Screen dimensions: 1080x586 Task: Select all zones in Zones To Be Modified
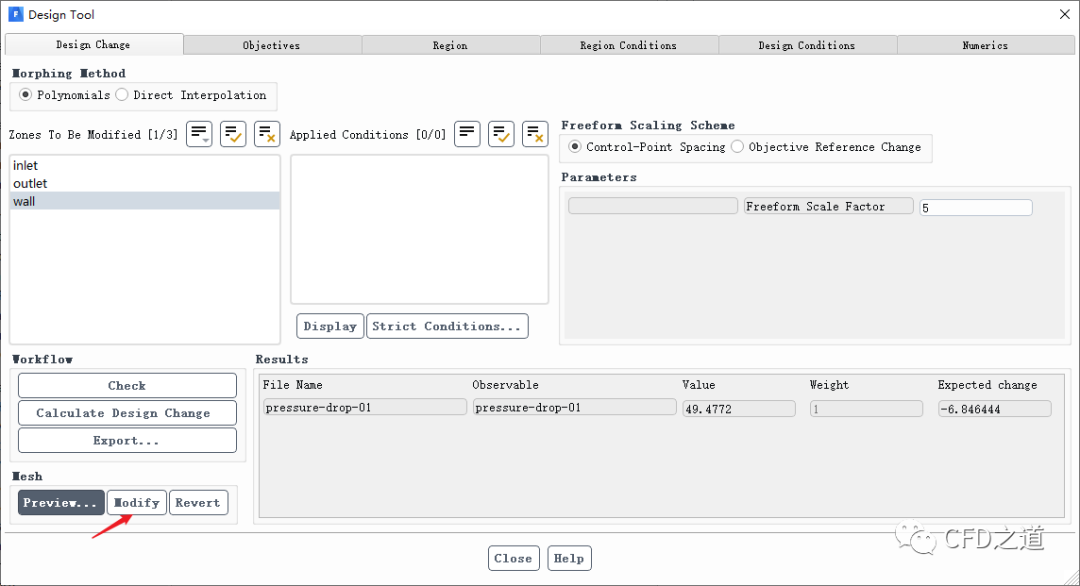233,134
